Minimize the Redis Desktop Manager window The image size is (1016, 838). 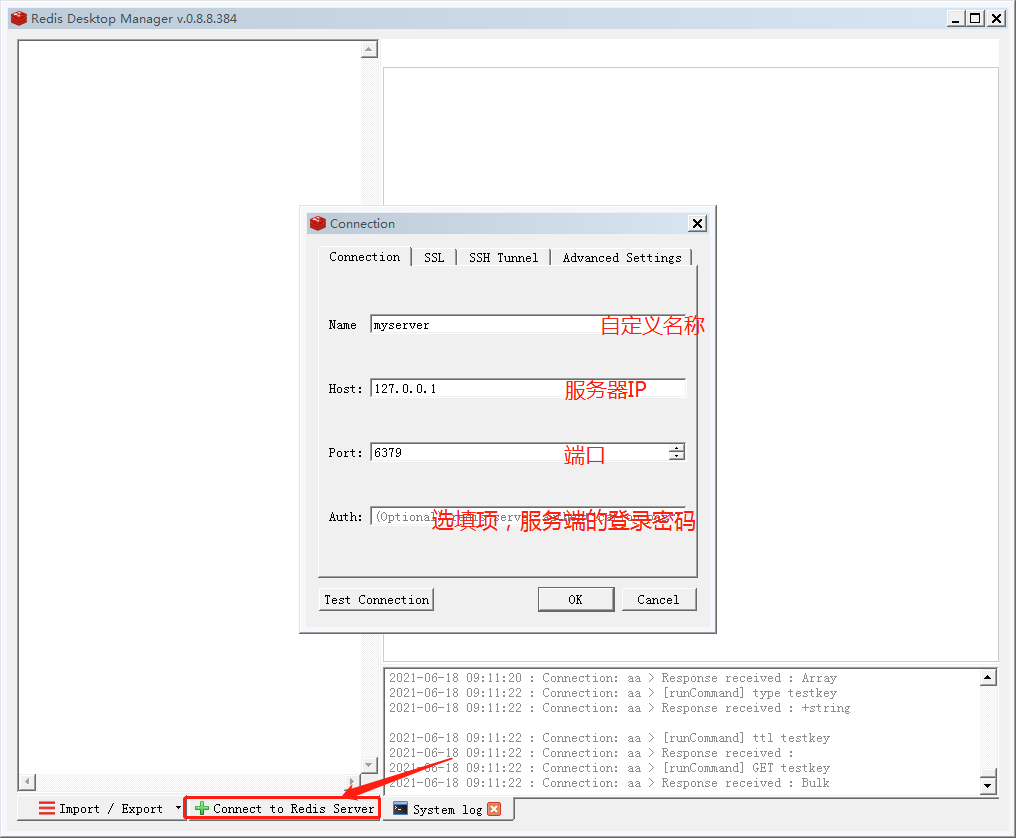pyautogui.click(x=955, y=18)
